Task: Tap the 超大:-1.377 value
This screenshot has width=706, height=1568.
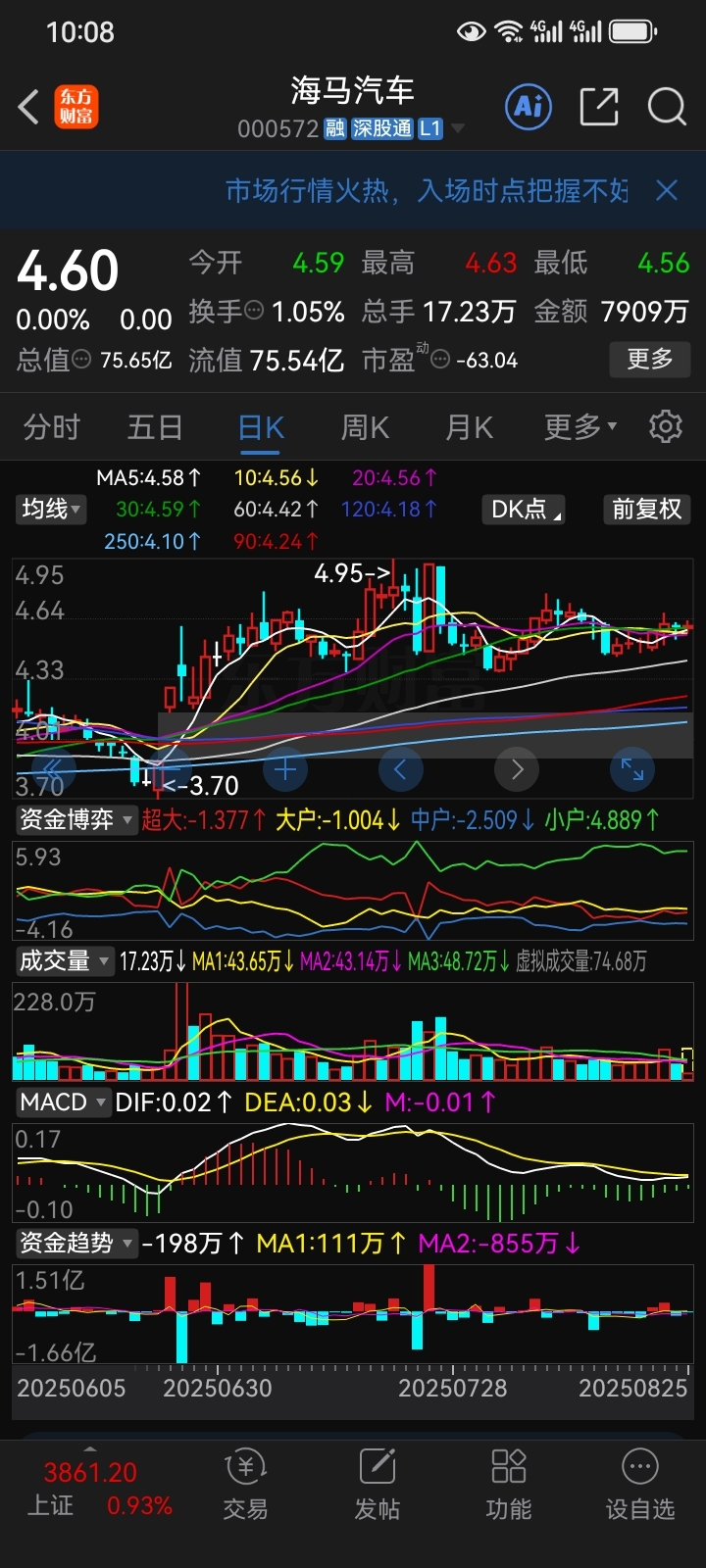Action: coord(204,820)
